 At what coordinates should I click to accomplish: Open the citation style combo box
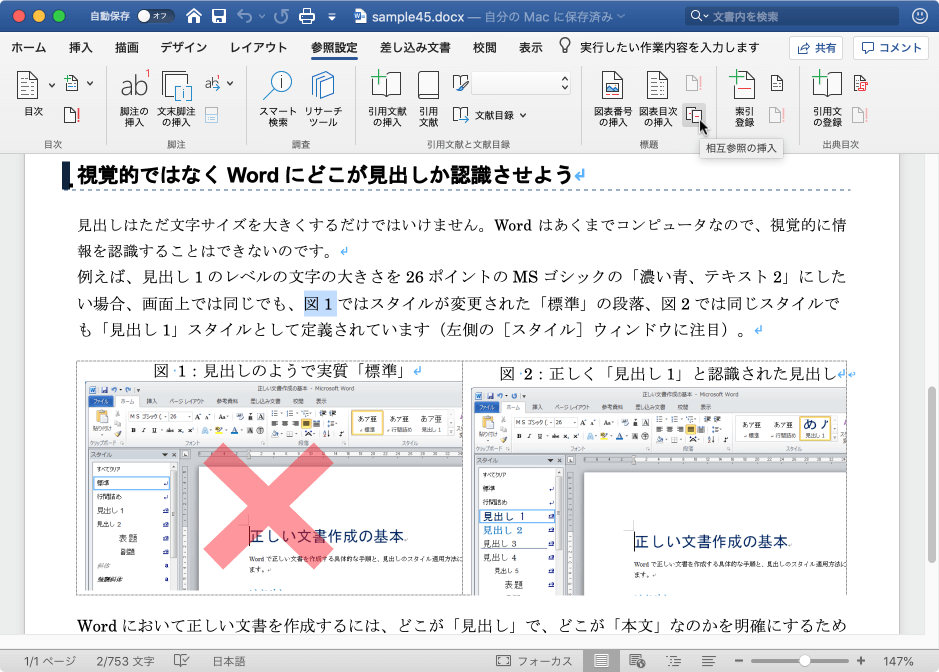[520, 83]
